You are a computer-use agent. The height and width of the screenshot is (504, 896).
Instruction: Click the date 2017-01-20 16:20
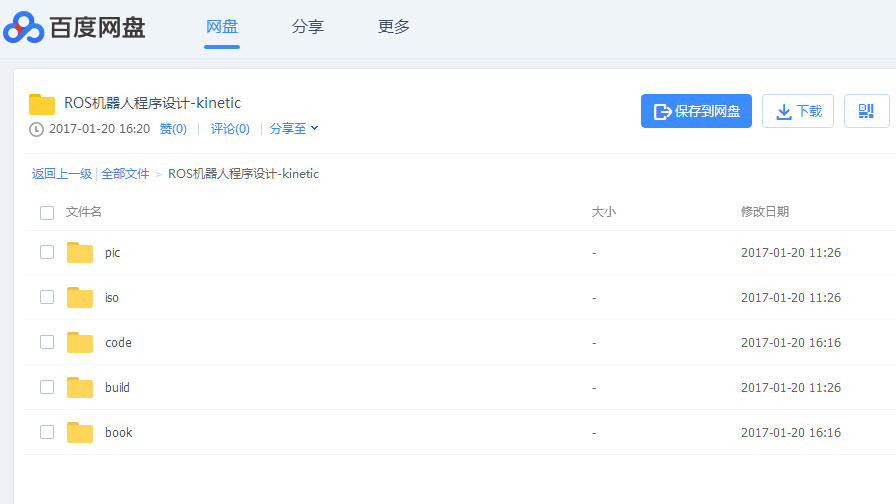[99, 129]
